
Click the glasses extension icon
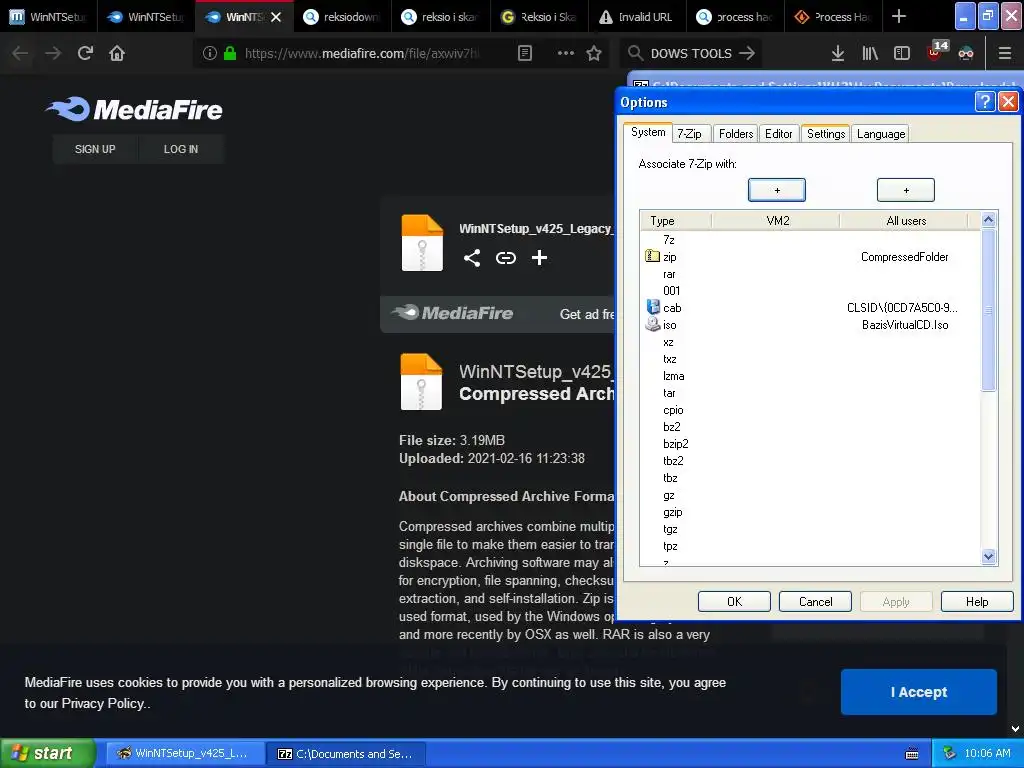tap(966, 54)
